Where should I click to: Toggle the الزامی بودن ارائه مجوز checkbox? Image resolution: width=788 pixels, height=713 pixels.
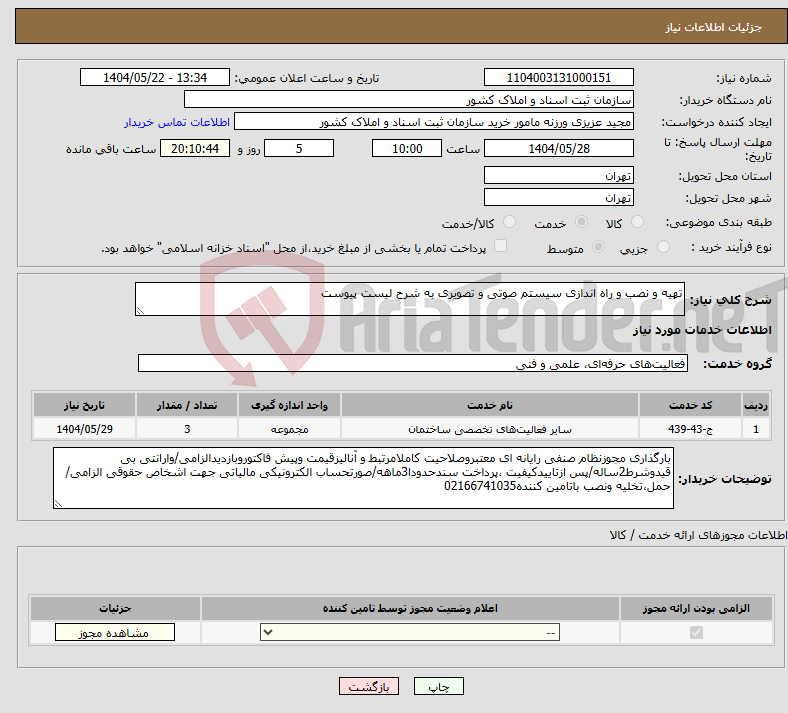point(696,632)
